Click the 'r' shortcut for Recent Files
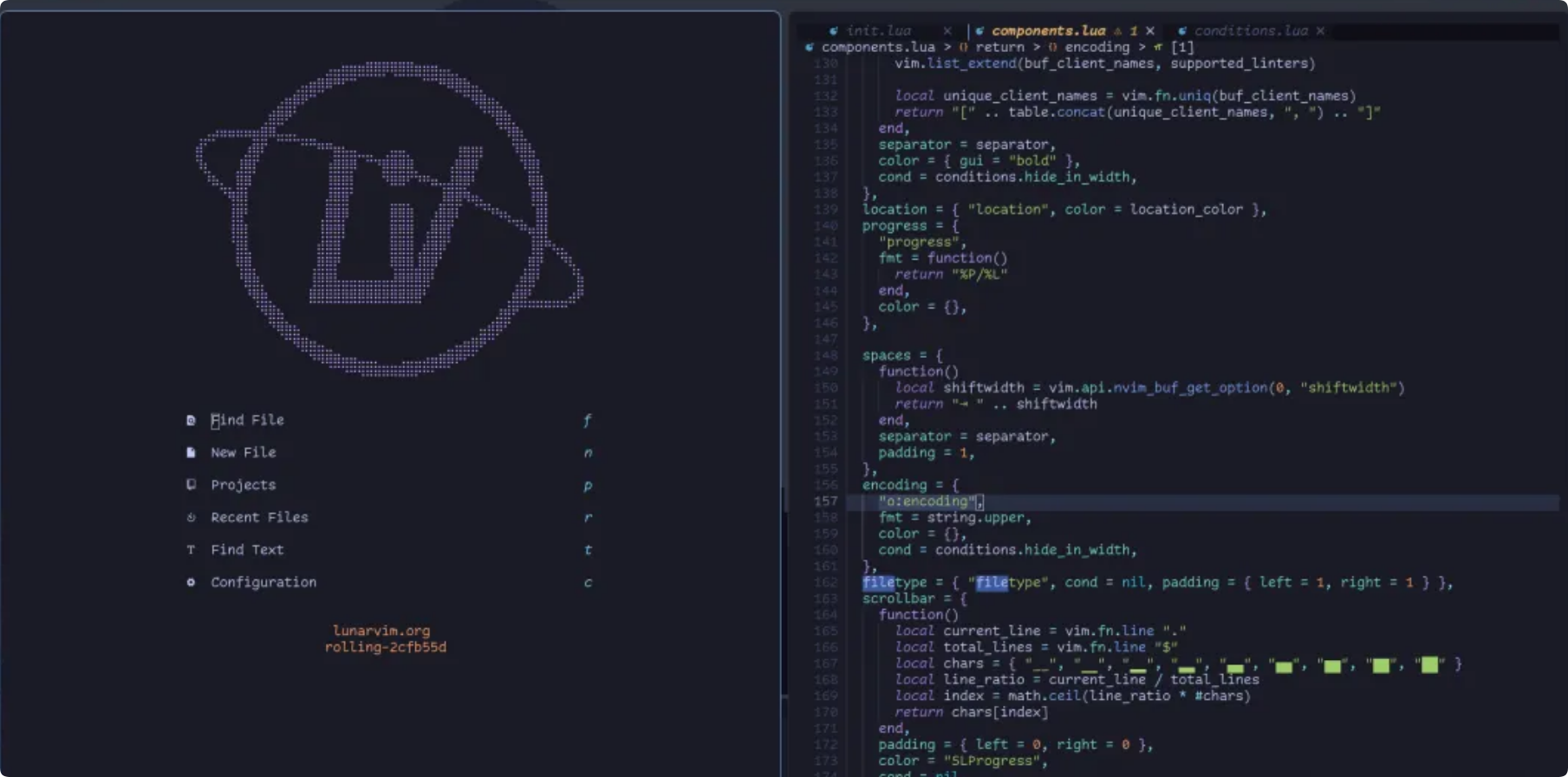Screen dimensions: 1568x777 click(588, 517)
